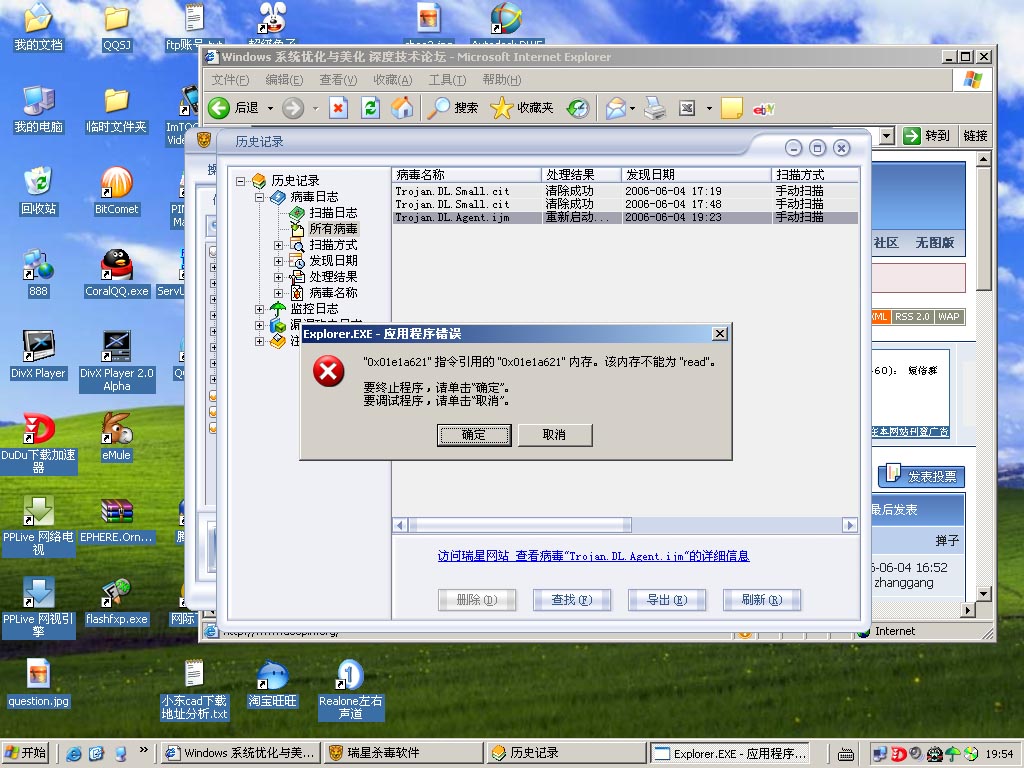Click the 取消 button in error dialog

tap(554, 435)
